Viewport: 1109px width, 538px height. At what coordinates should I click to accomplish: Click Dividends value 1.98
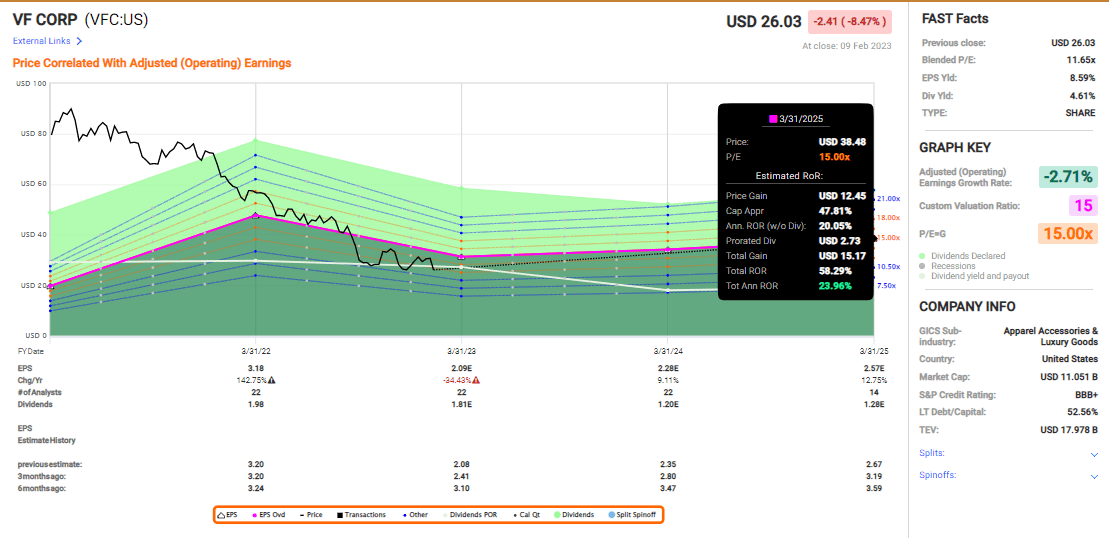coord(255,404)
